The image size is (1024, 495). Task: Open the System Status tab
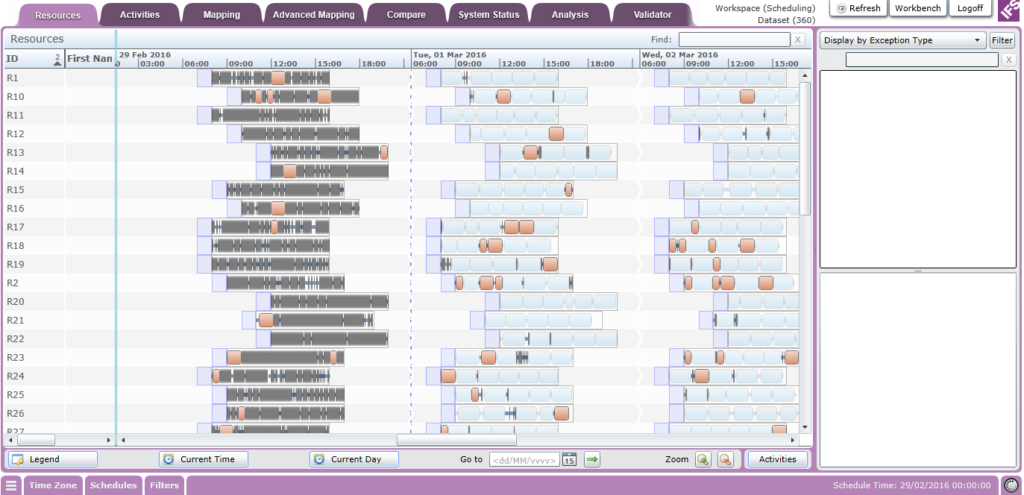click(489, 15)
